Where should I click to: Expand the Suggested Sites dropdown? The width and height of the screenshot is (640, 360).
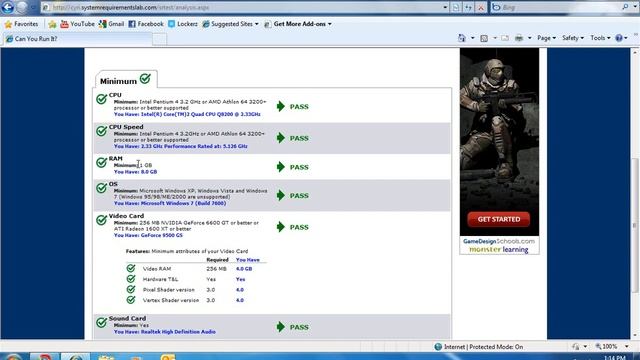256,24
